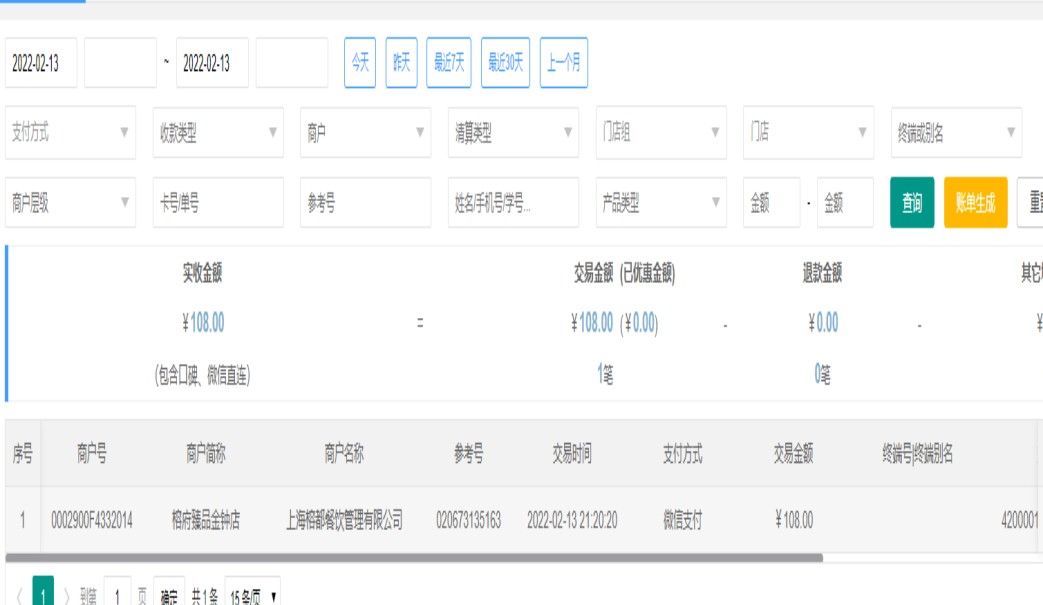The height and width of the screenshot is (605, 1043).
Task: Open the 15条/页 page size selector
Action: coord(252,596)
